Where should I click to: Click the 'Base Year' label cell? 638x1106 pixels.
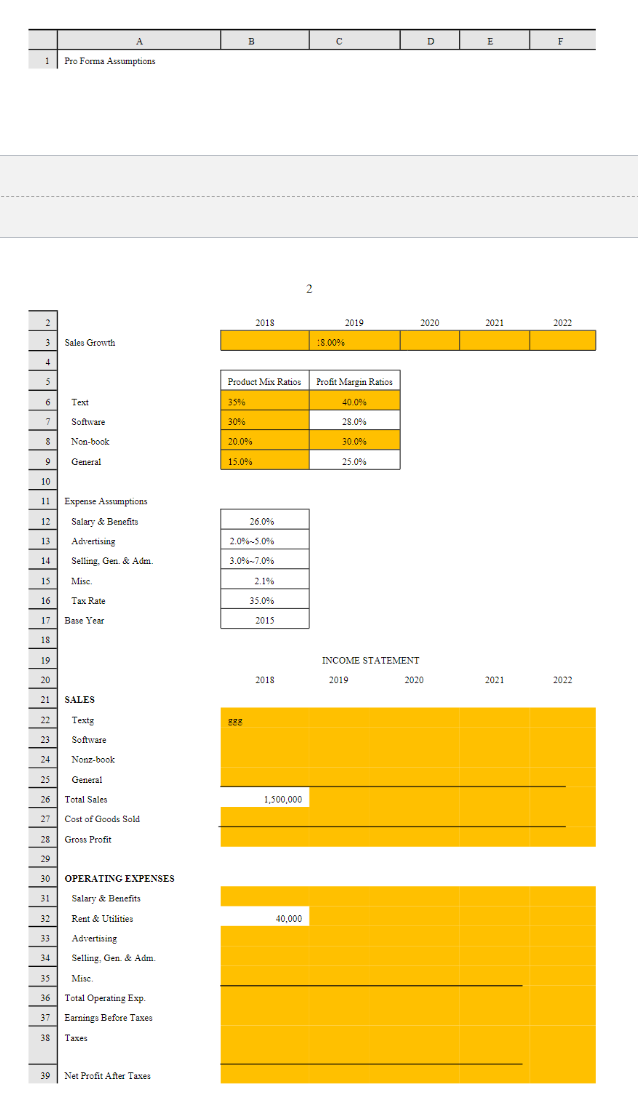84,621
